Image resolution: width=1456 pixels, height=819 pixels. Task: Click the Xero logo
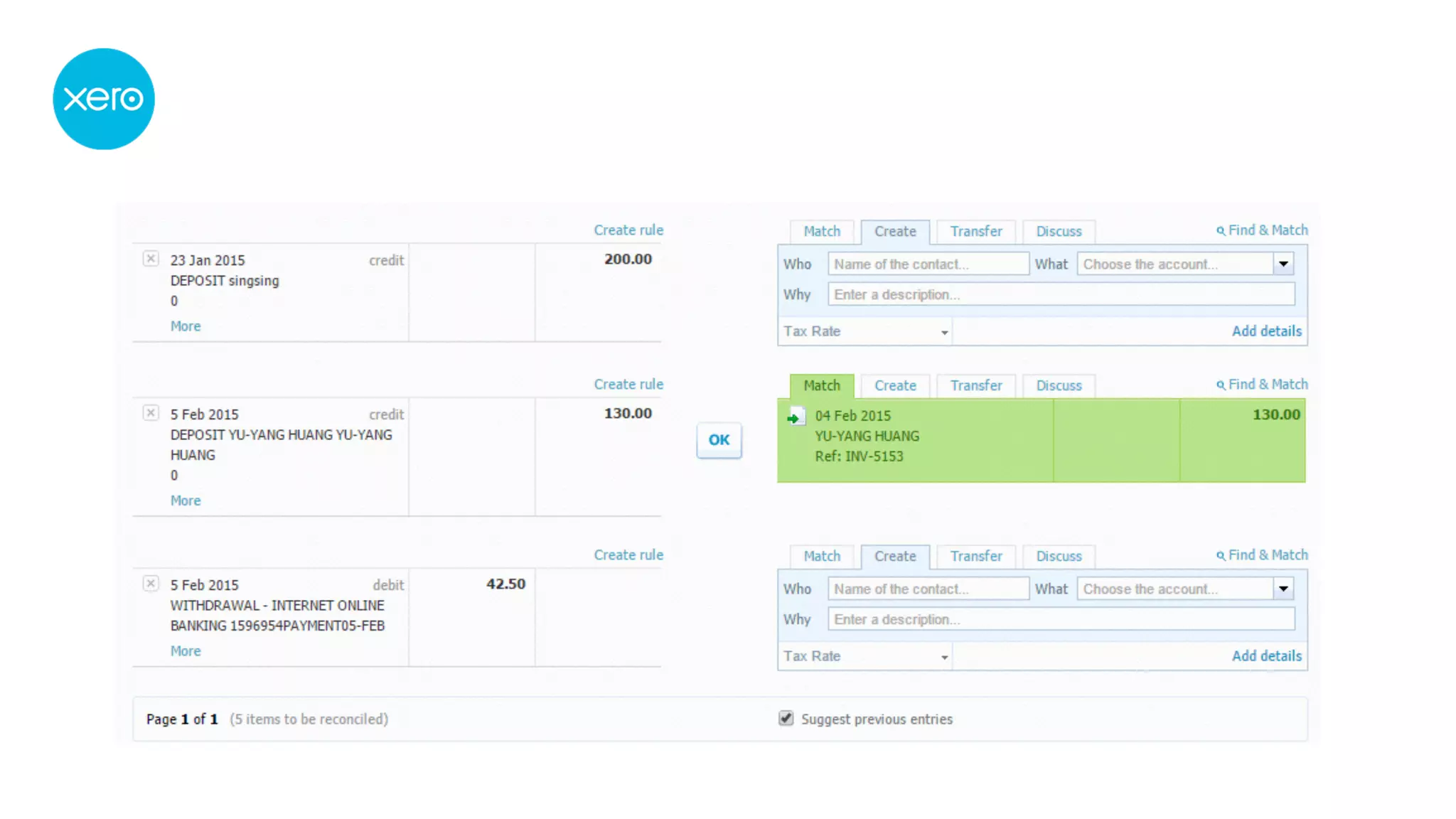pos(104,99)
